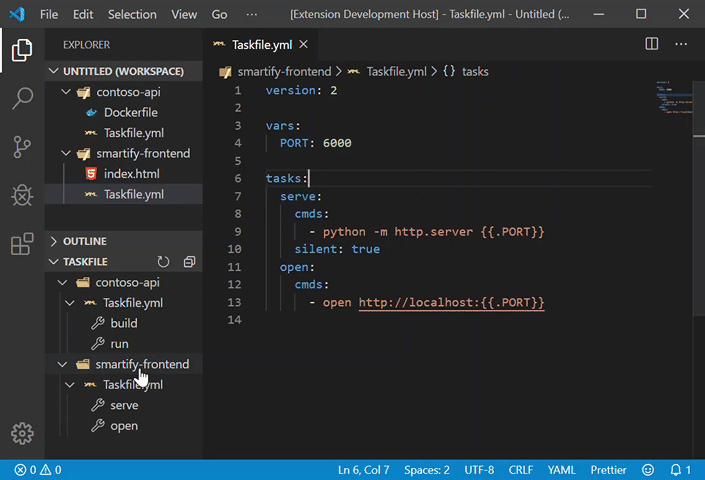Screen dimensions: 705x480
Task: Open the File menu
Action: [49, 14]
